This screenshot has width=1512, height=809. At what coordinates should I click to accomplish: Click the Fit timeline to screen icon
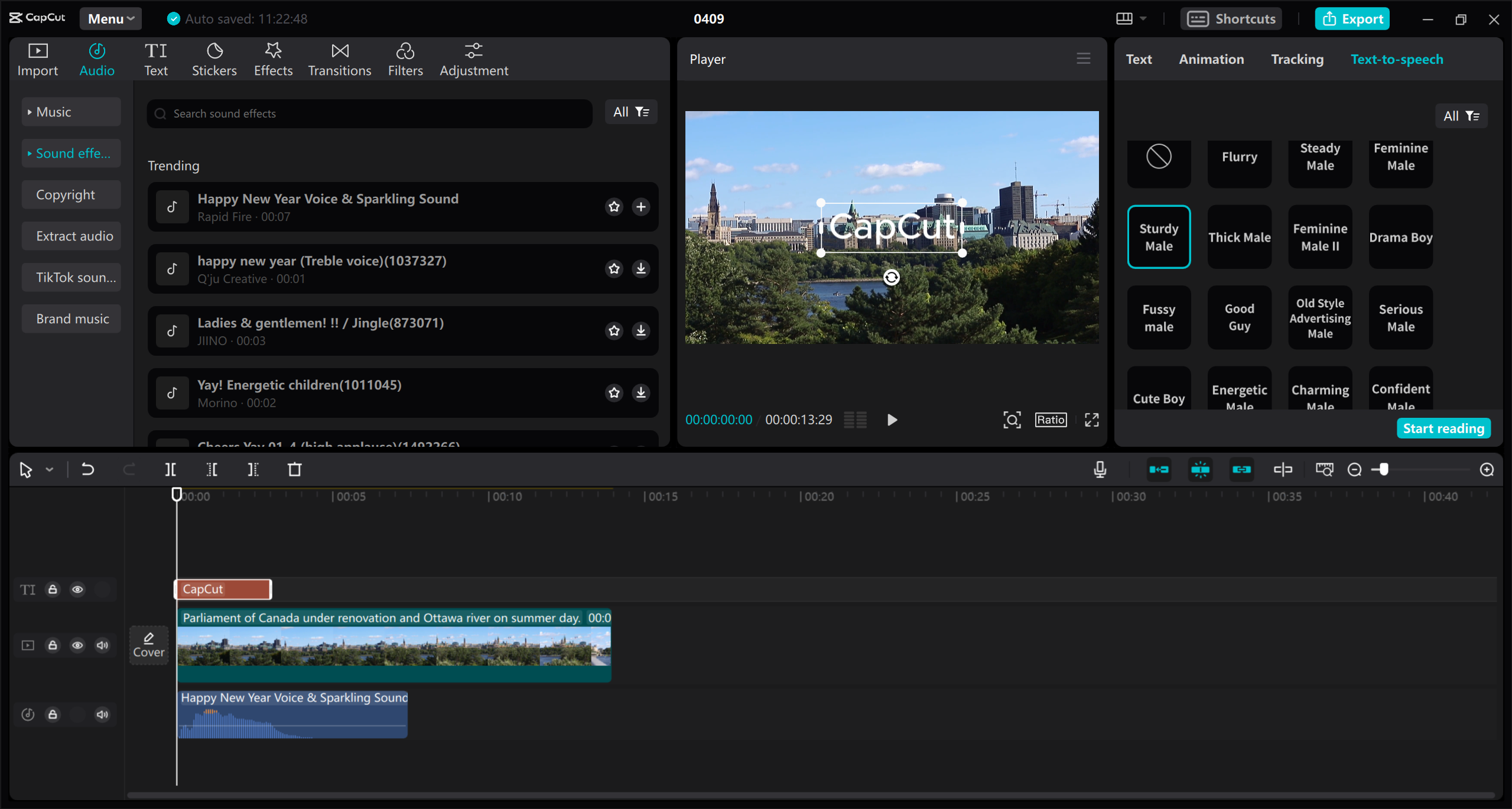click(1324, 469)
